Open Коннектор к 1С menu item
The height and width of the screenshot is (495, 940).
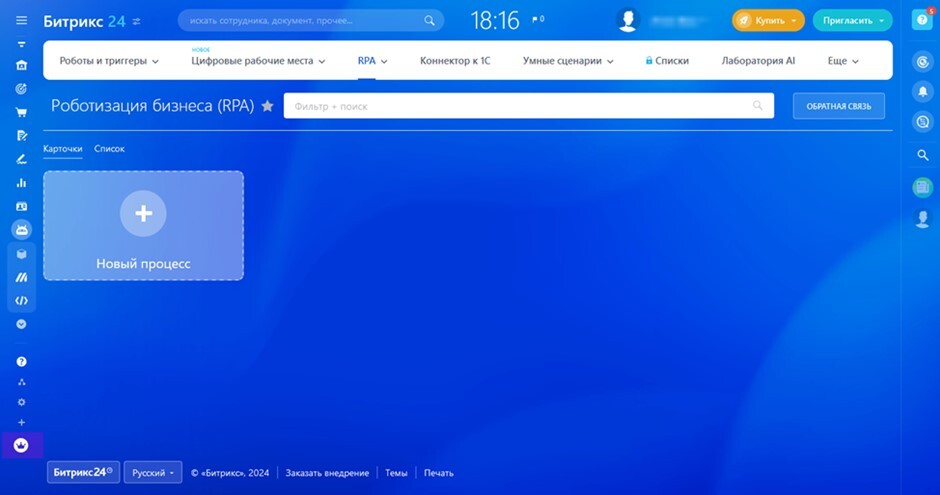[455, 61]
